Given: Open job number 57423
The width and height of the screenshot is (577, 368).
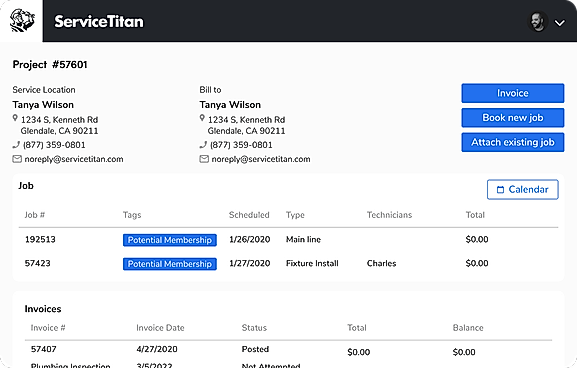Looking at the screenshot, I should tap(38, 263).
